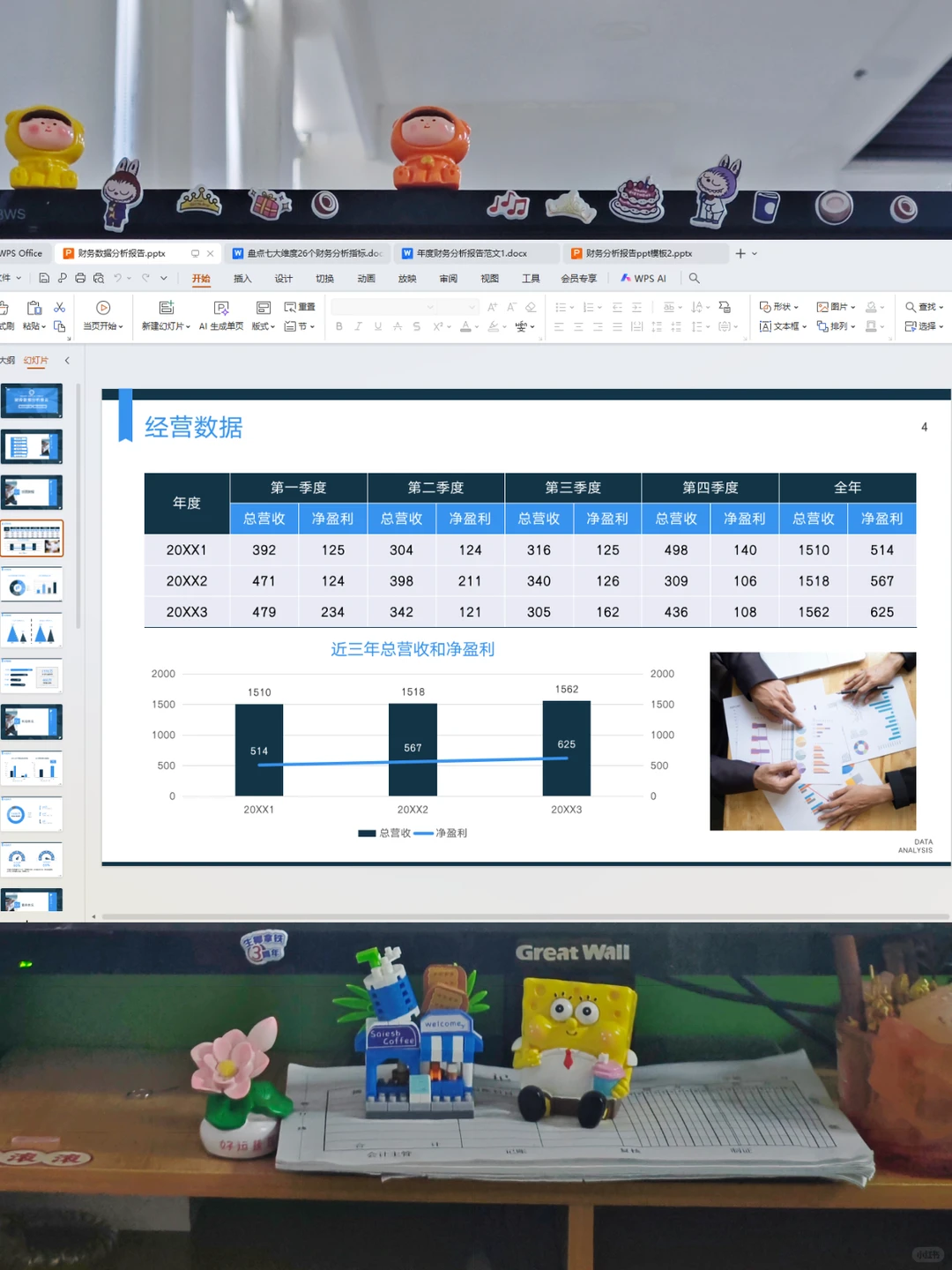The height and width of the screenshot is (1270, 952).
Task: Click the Increase indent icon
Action: pos(636,307)
